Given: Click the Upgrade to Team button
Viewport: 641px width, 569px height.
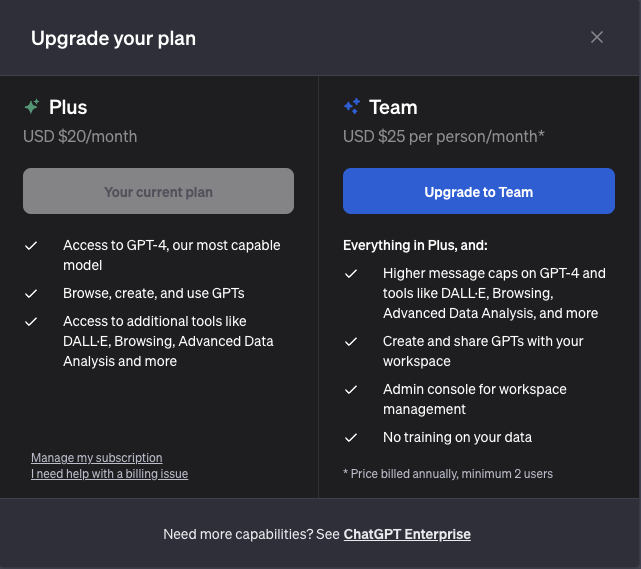Looking at the screenshot, I should (479, 191).
